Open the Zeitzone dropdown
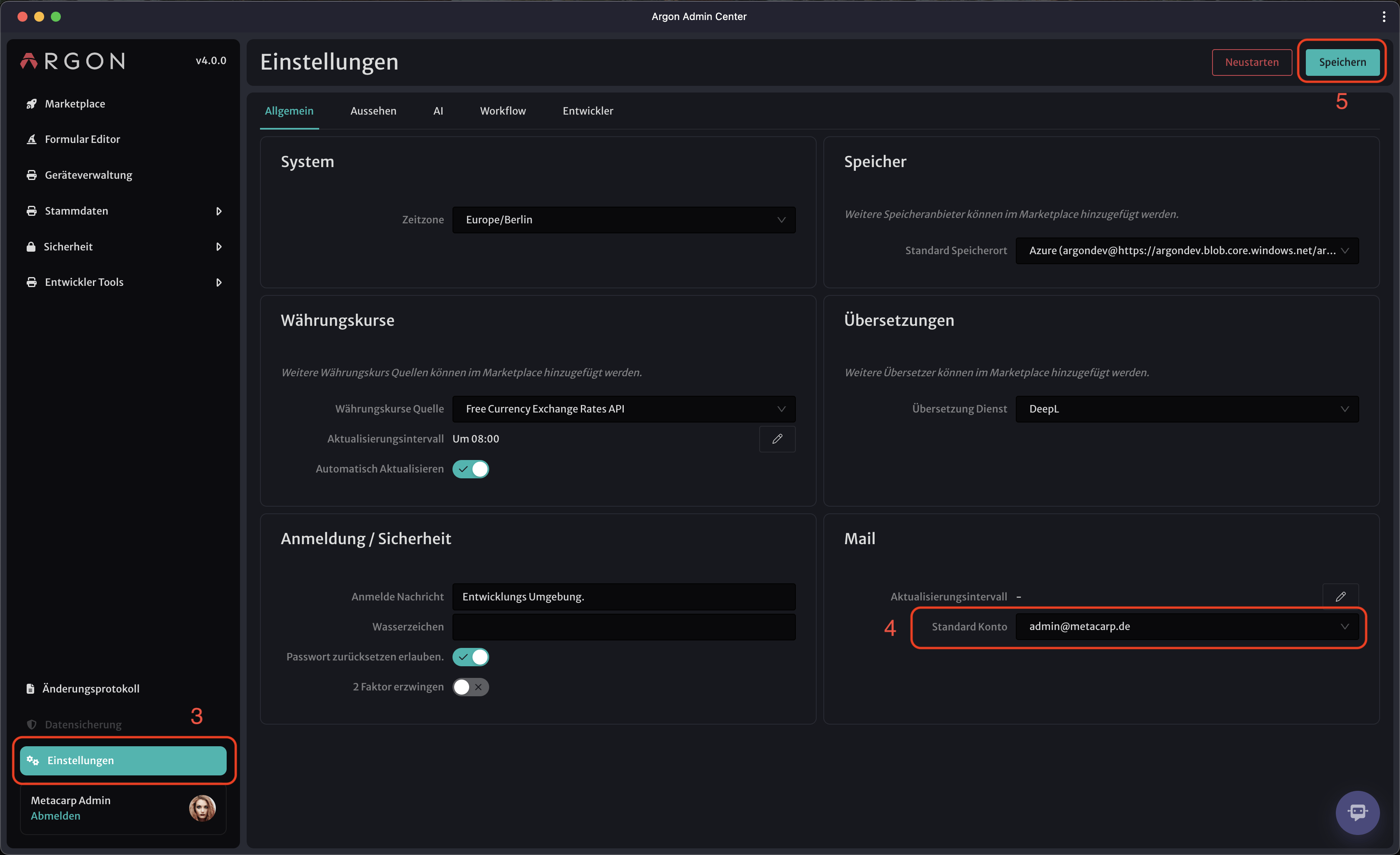1400x855 pixels. [x=624, y=220]
